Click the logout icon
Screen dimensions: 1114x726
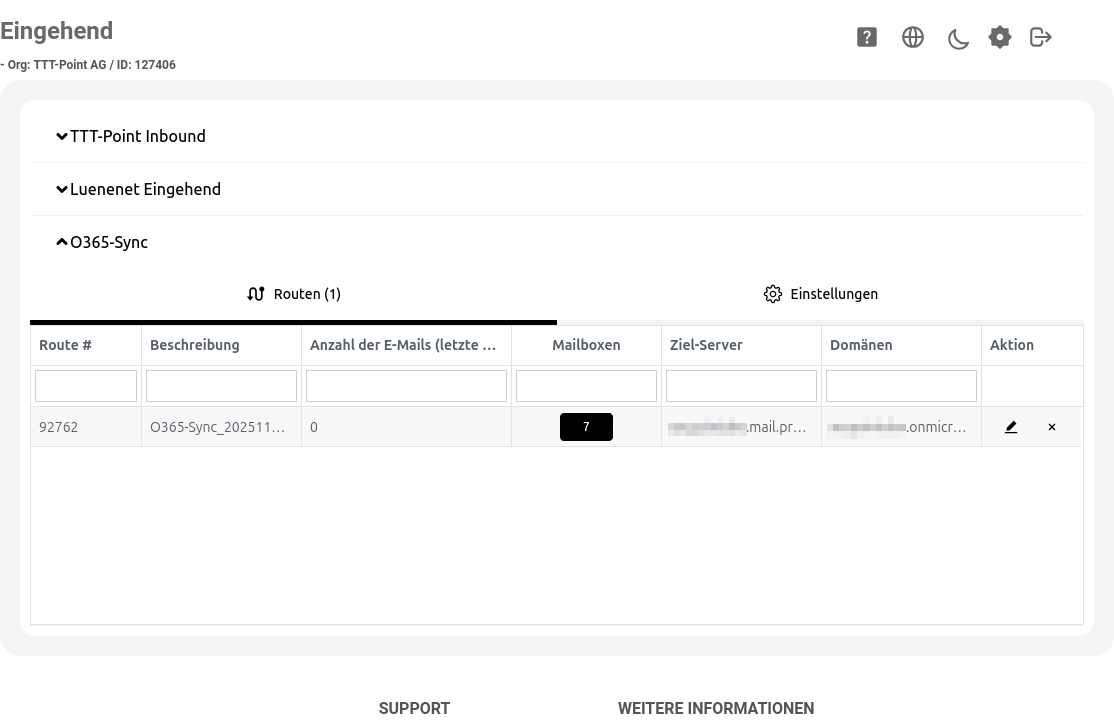point(1041,37)
